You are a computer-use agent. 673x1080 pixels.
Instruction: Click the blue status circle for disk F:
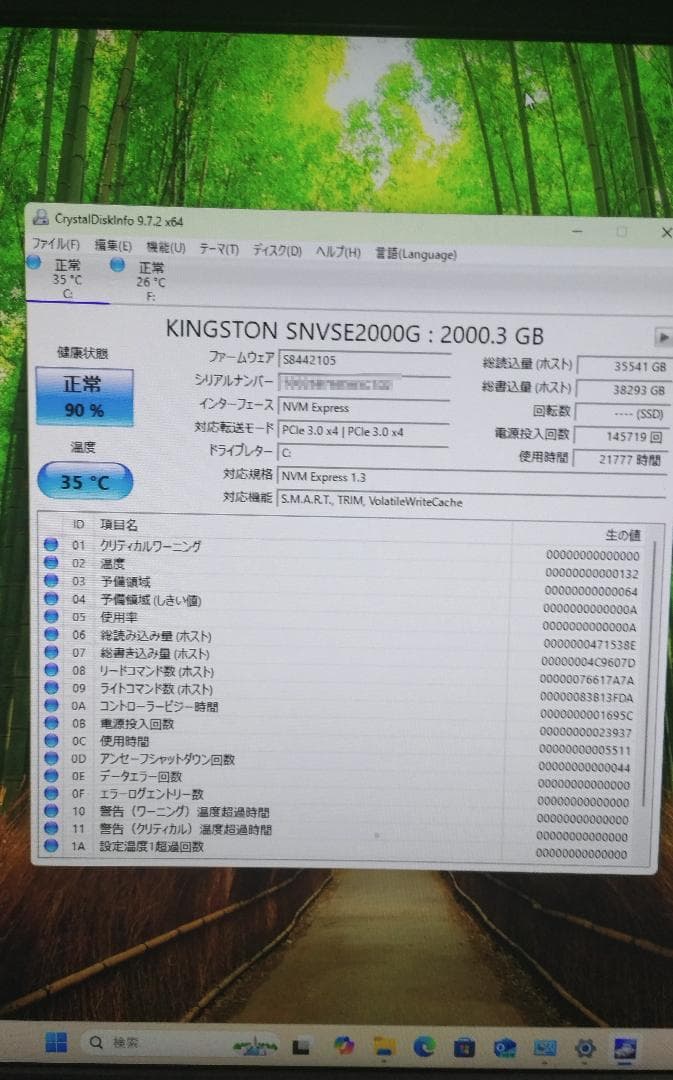tap(117, 264)
